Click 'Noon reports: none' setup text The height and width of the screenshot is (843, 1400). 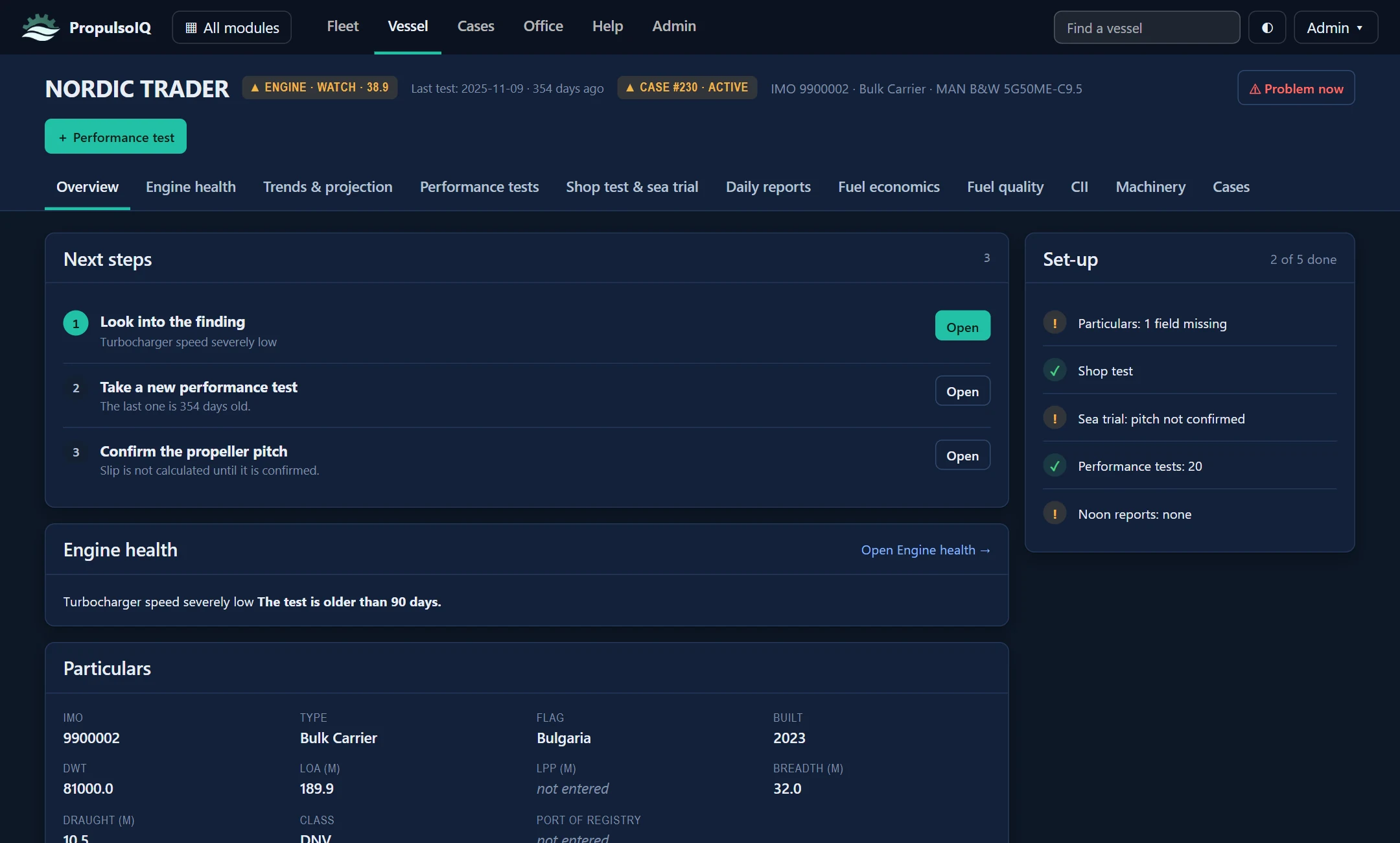(x=1134, y=514)
